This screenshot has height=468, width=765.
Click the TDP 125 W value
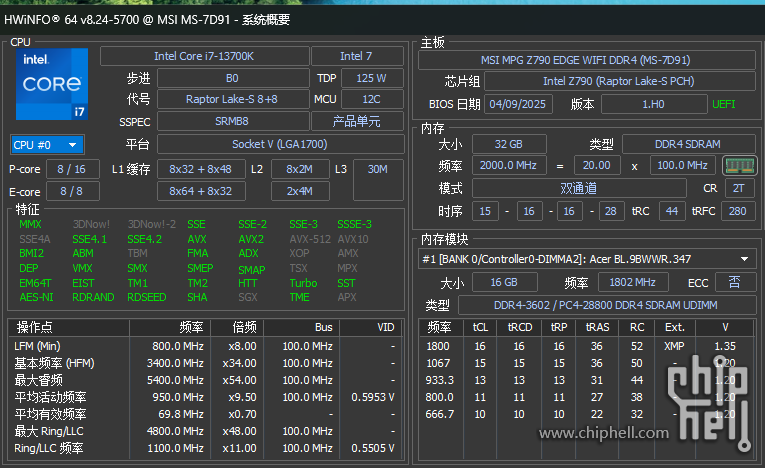point(372,78)
